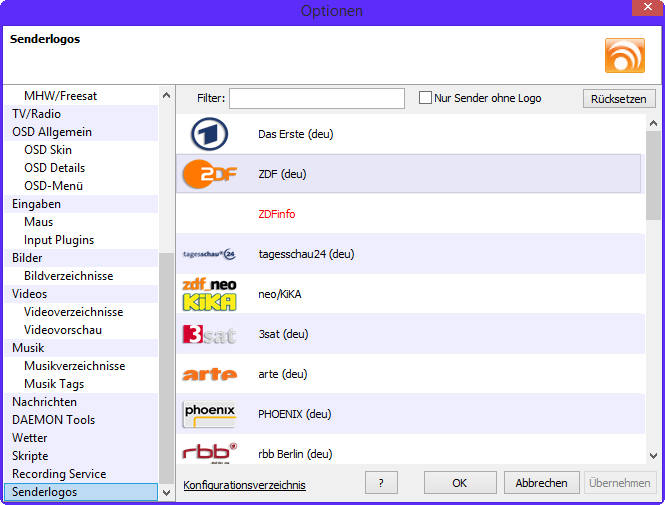Select the 3sat channel logo

pyautogui.click(x=209, y=334)
